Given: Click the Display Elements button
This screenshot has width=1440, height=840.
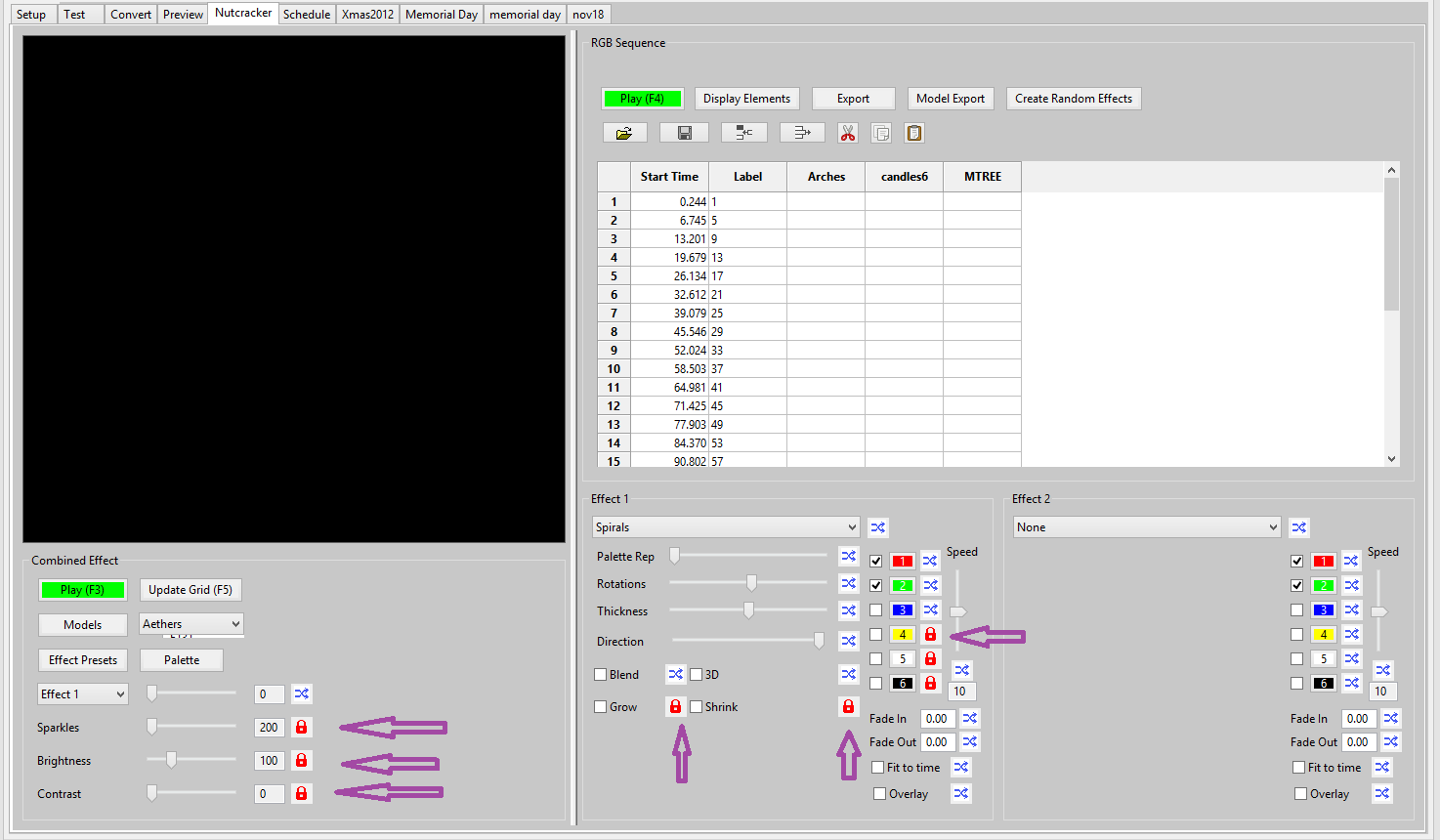Looking at the screenshot, I should [x=746, y=99].
